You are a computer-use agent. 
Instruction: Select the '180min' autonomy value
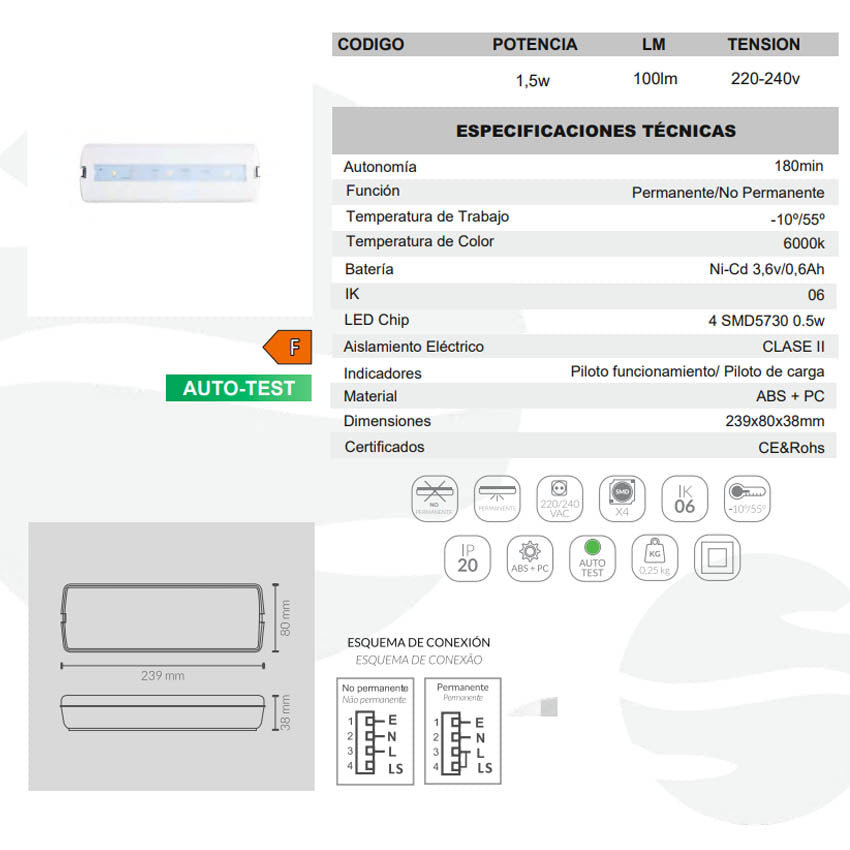[x=799, y=166]
